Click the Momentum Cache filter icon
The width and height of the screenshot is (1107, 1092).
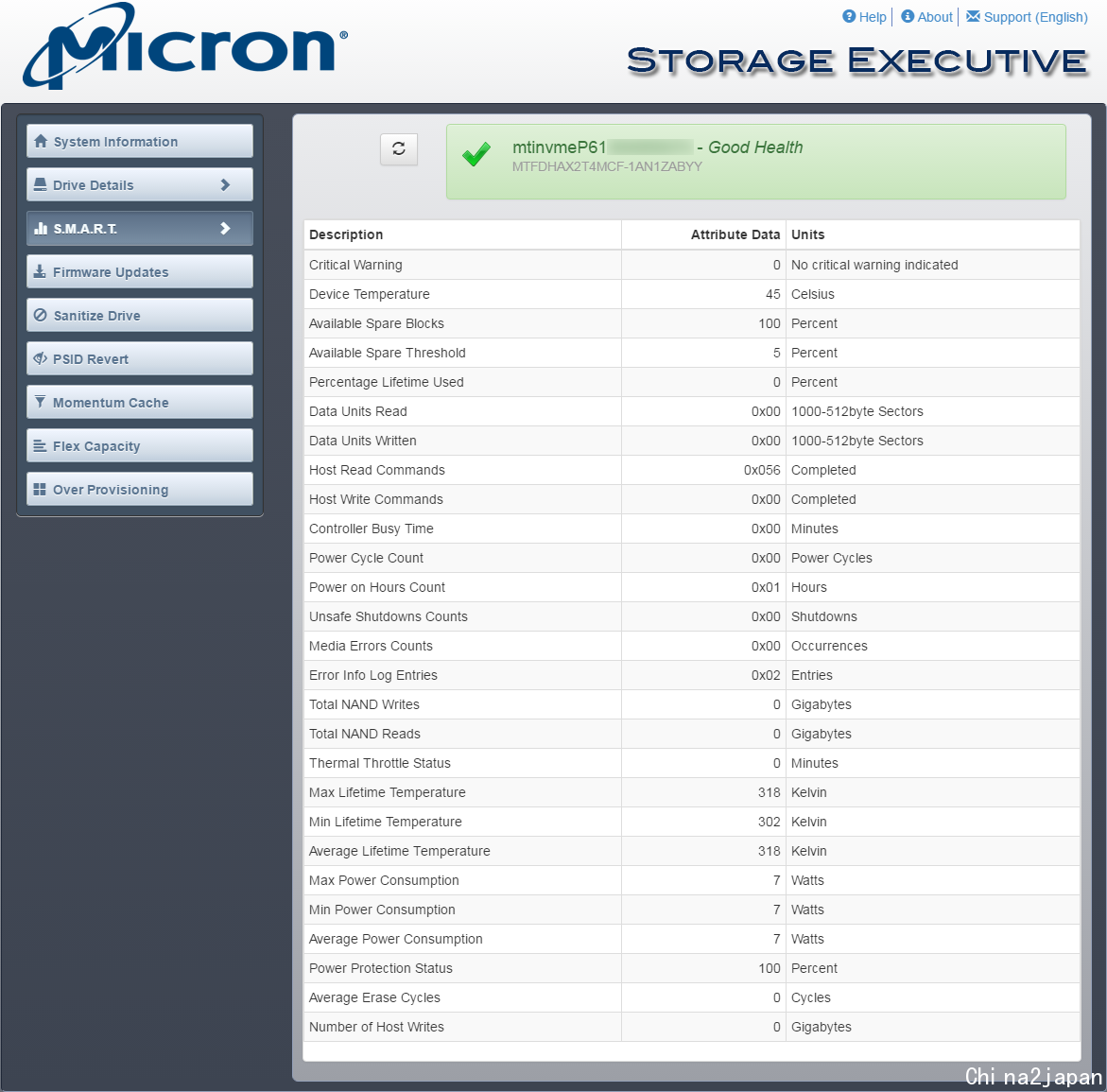click(41, 403)
